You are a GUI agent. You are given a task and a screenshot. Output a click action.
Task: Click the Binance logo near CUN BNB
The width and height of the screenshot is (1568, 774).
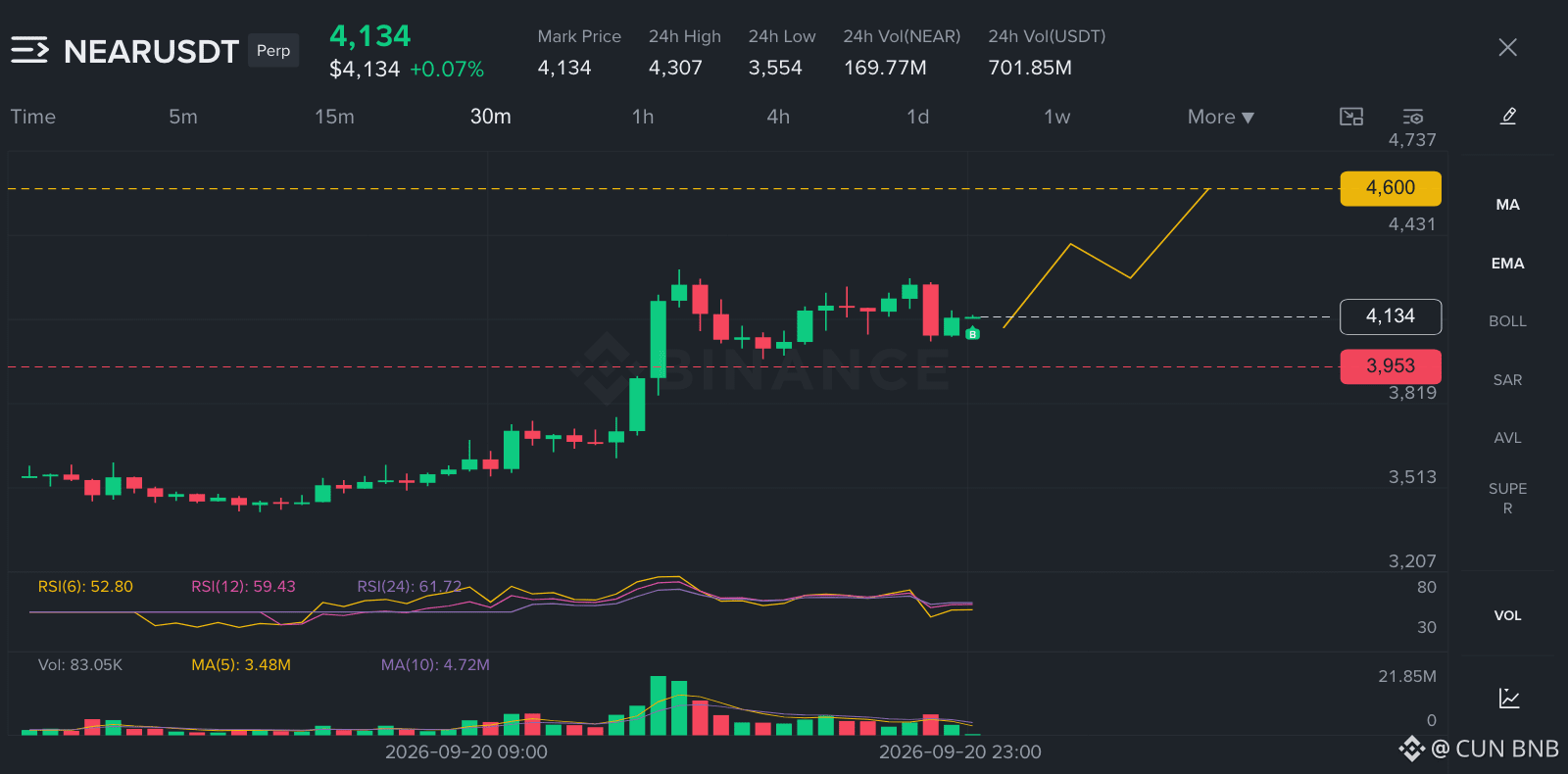[x=1411, y=749]
